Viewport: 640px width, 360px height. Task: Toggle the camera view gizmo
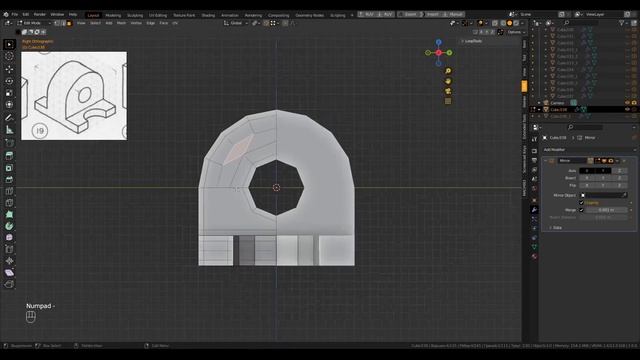(x=448, y=91)
